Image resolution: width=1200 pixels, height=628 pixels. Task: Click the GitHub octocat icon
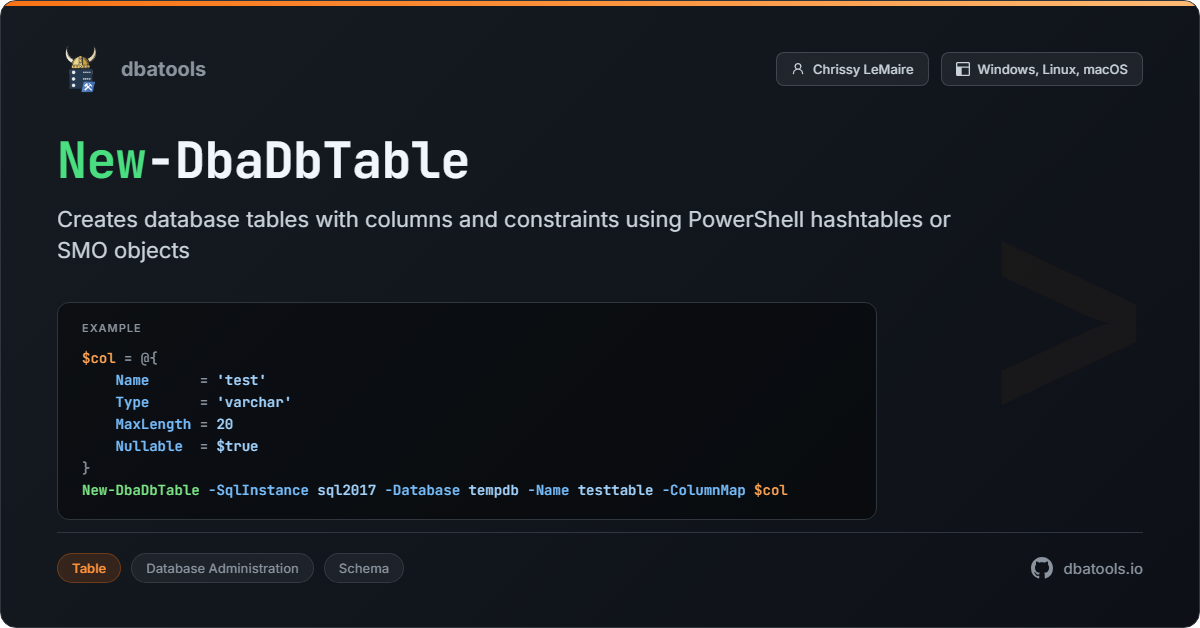(1042, 568)
